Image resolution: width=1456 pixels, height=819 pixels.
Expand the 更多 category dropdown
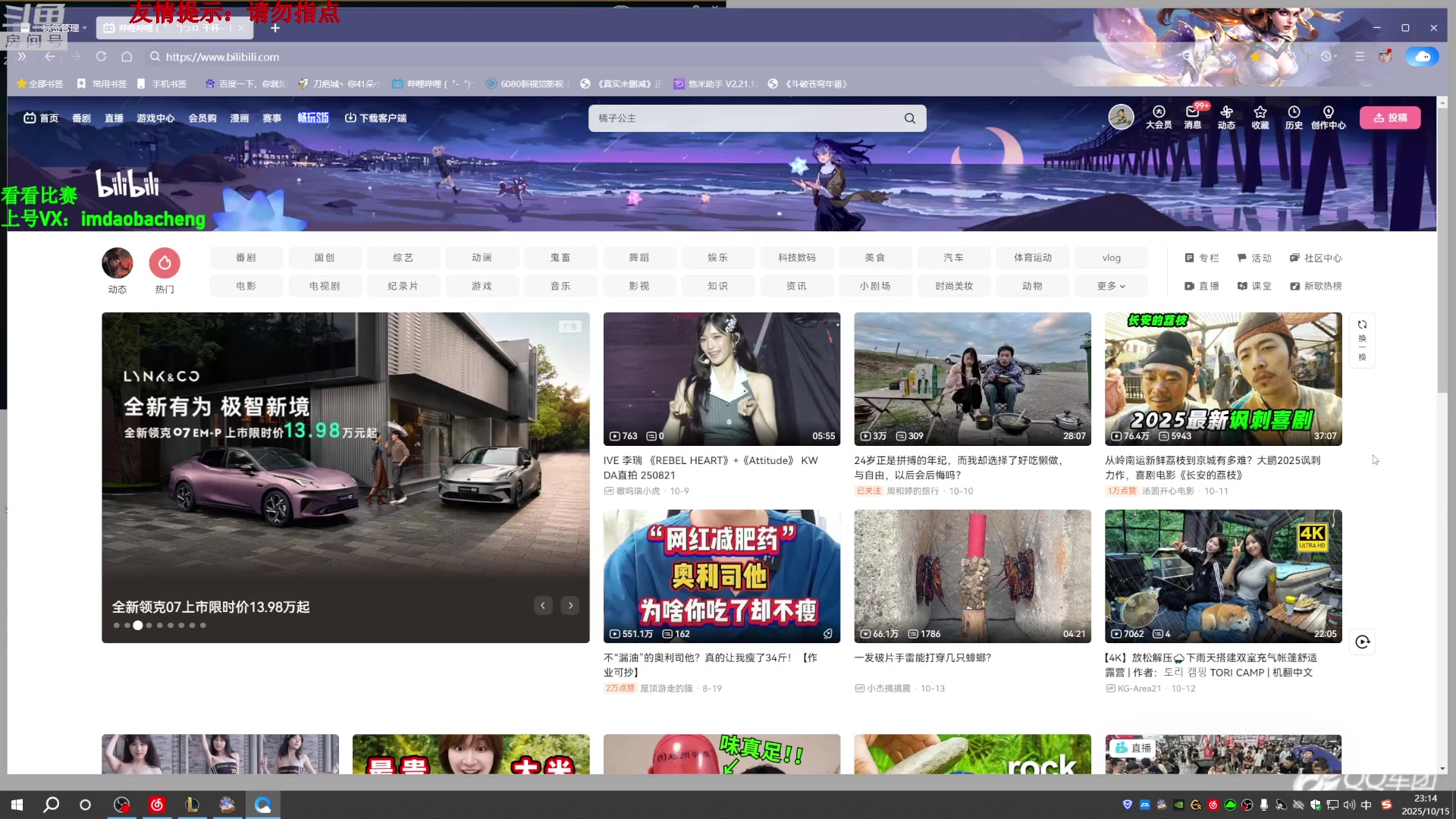[1110, 286]
